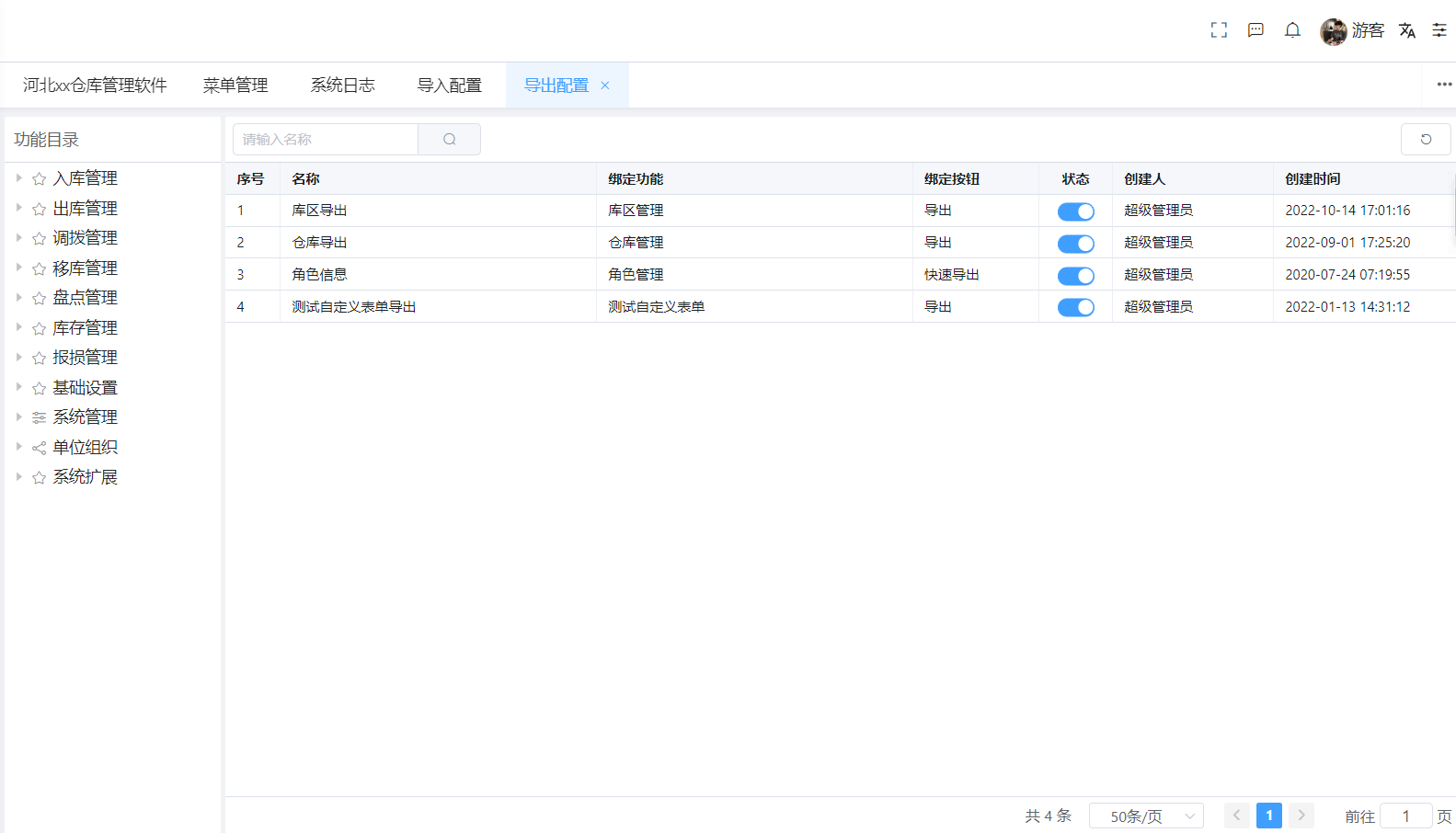Screen dimensions: 1456x833
Task: Open the tabs more-options ellipsis
Action: 1444,85
